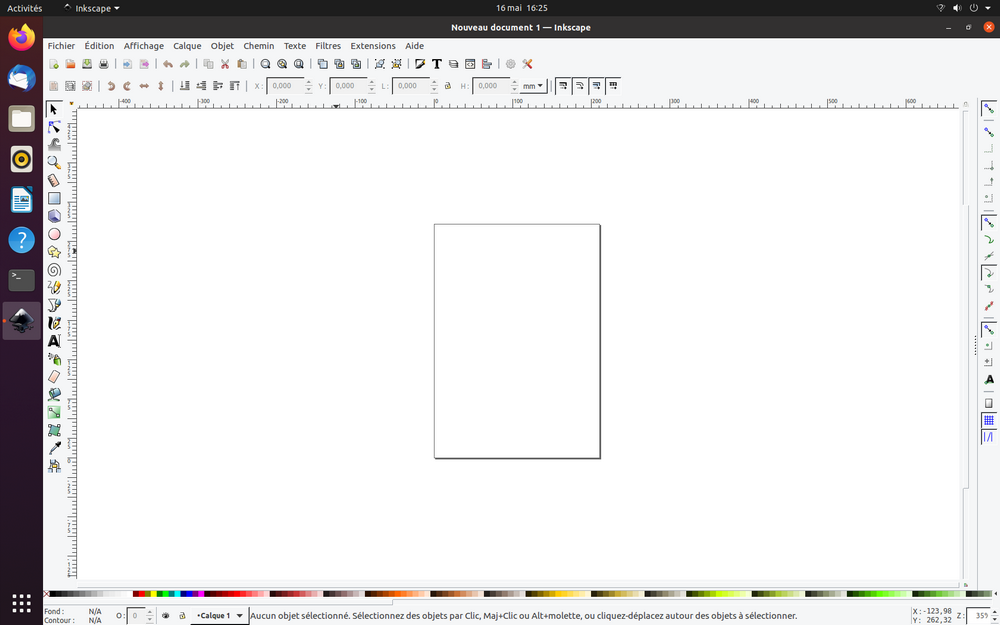Click L width spinner arrows
Viewport: 1000px width, 625px height.
point(434,85)
